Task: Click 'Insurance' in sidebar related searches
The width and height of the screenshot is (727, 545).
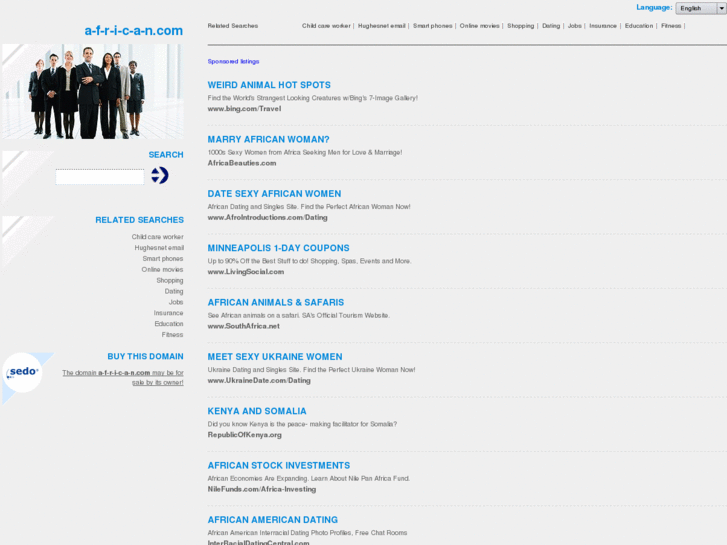Action: (x=168, y=313)
